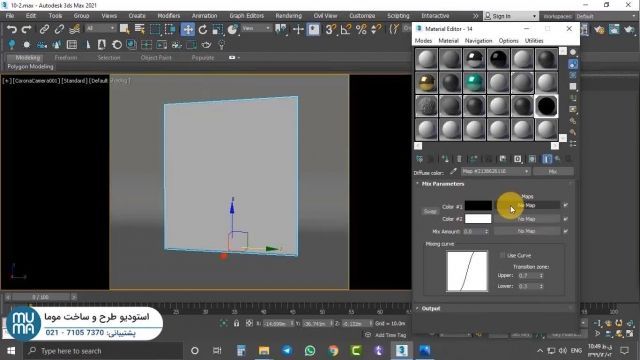This screenshot has width=640, height=360.
Task: Open the Material Editor Utilities menu
Action: (534, 41)
